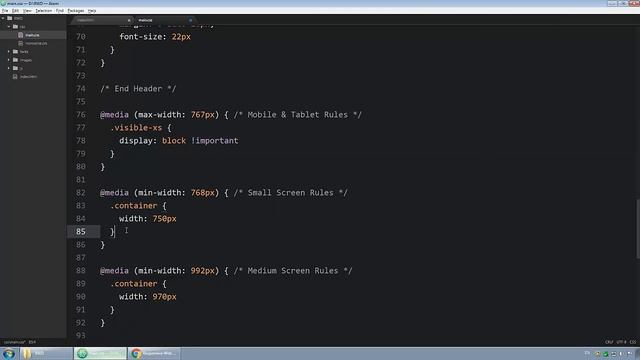Viewport: 640px width, 360px height.
Task: Click the modified dot on main.css tab
Action: [x=190, y=20]
